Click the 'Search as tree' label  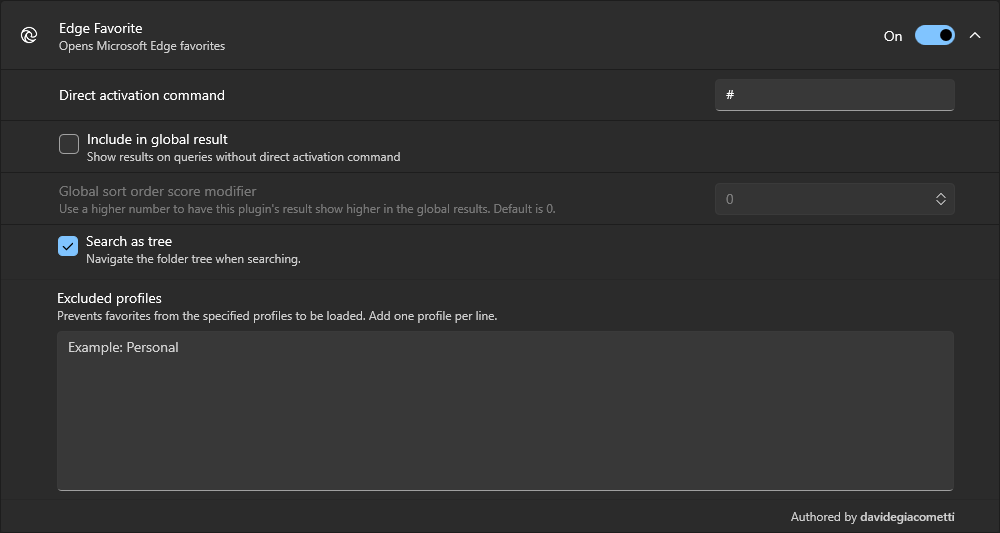(129, 241)
